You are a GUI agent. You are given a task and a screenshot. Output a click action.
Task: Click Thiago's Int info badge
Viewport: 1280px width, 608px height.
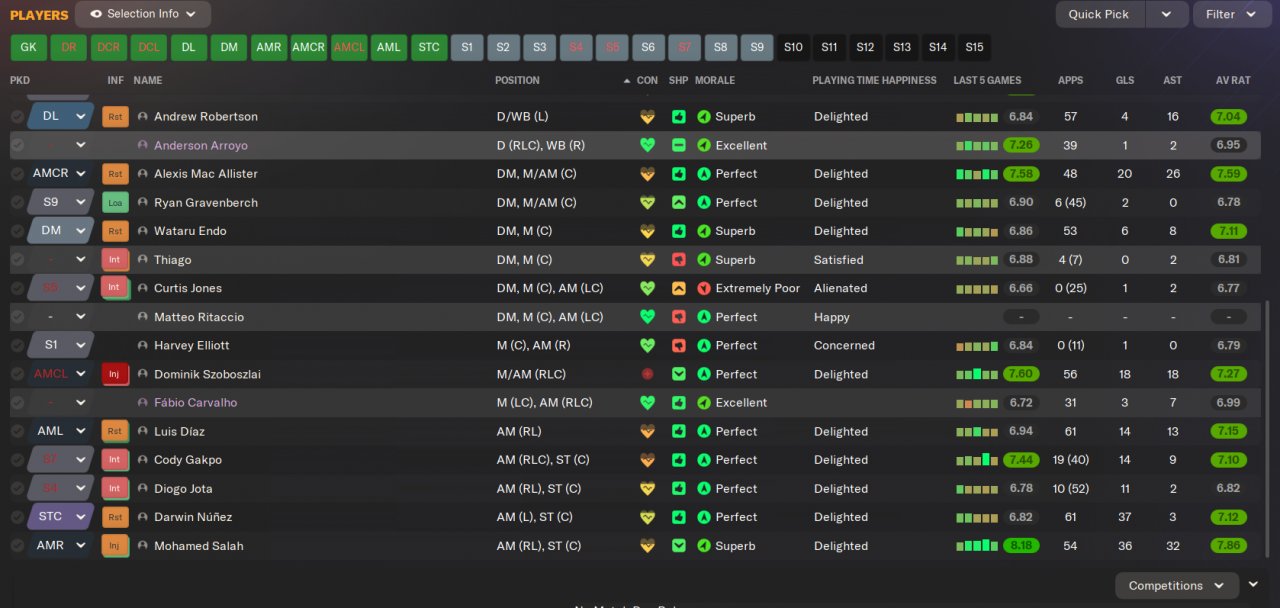pyautogui.click(x=115, y=260)
